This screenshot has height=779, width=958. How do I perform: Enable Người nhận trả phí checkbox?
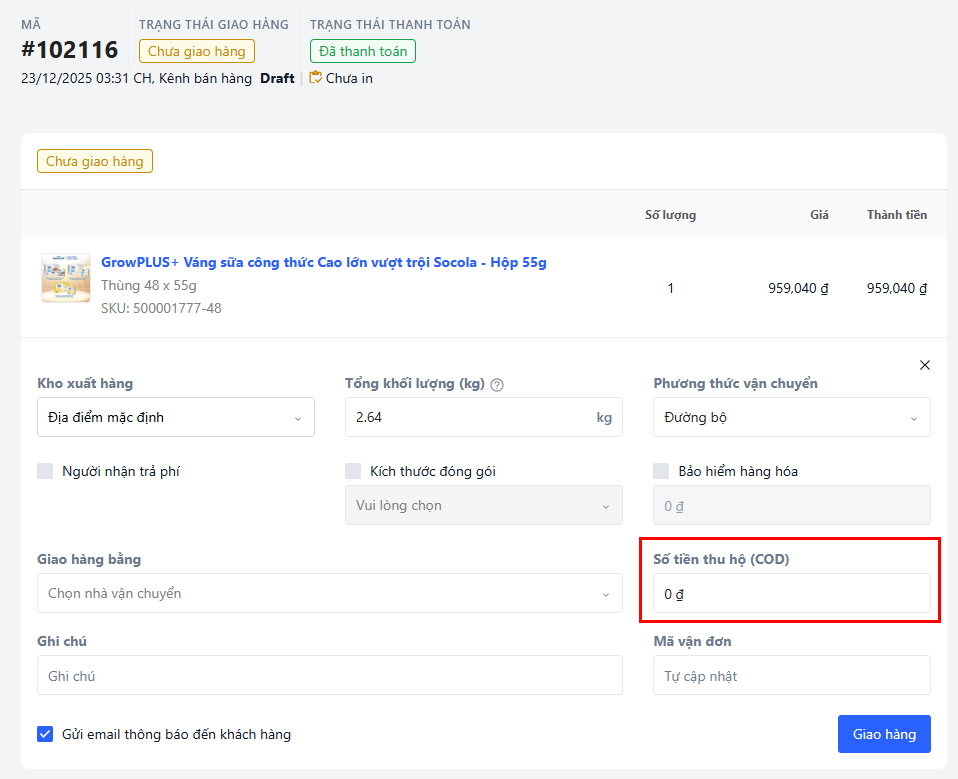click(x=45, y=471)
